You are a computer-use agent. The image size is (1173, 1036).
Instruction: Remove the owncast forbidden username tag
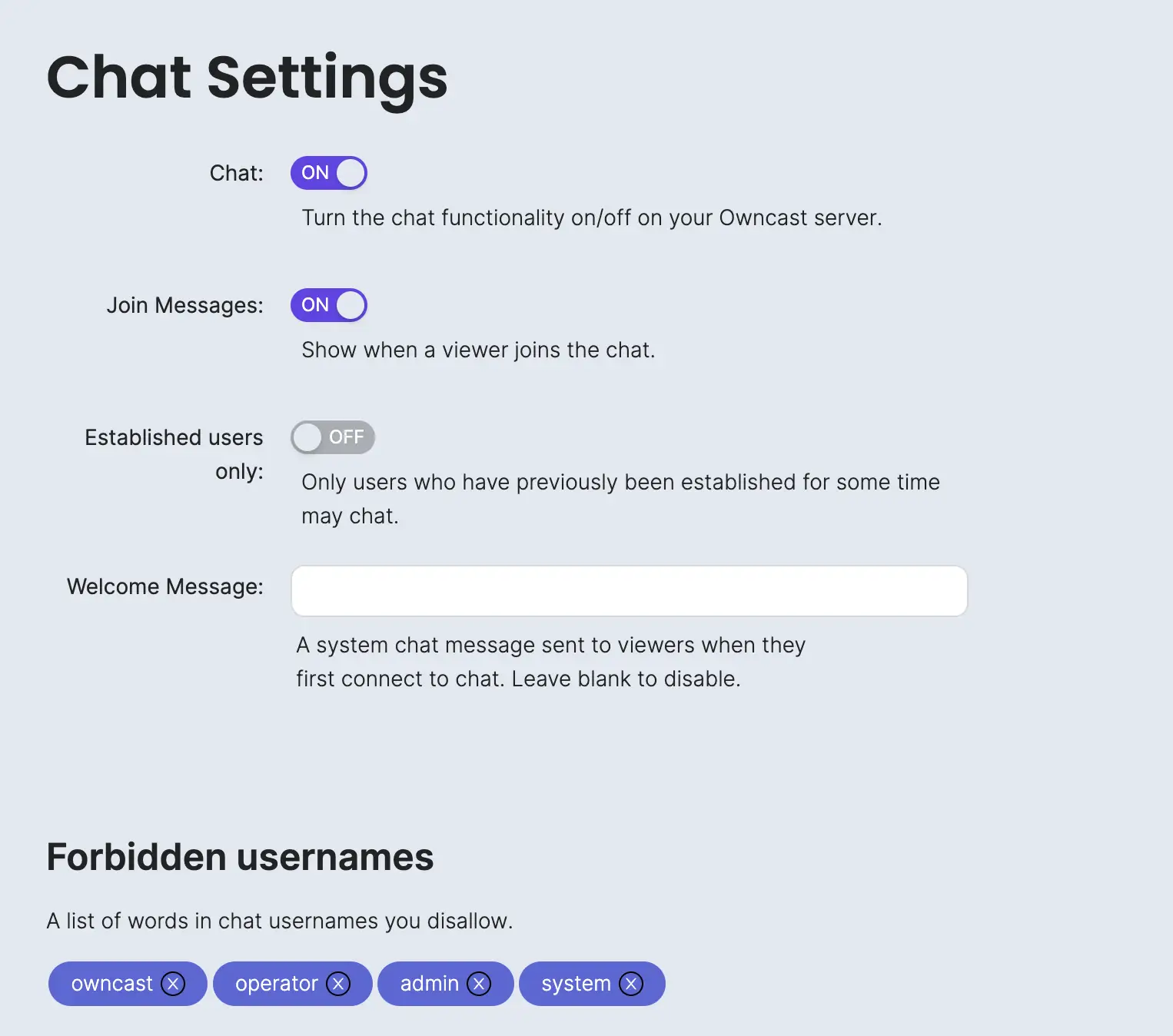tap(173, 984)
